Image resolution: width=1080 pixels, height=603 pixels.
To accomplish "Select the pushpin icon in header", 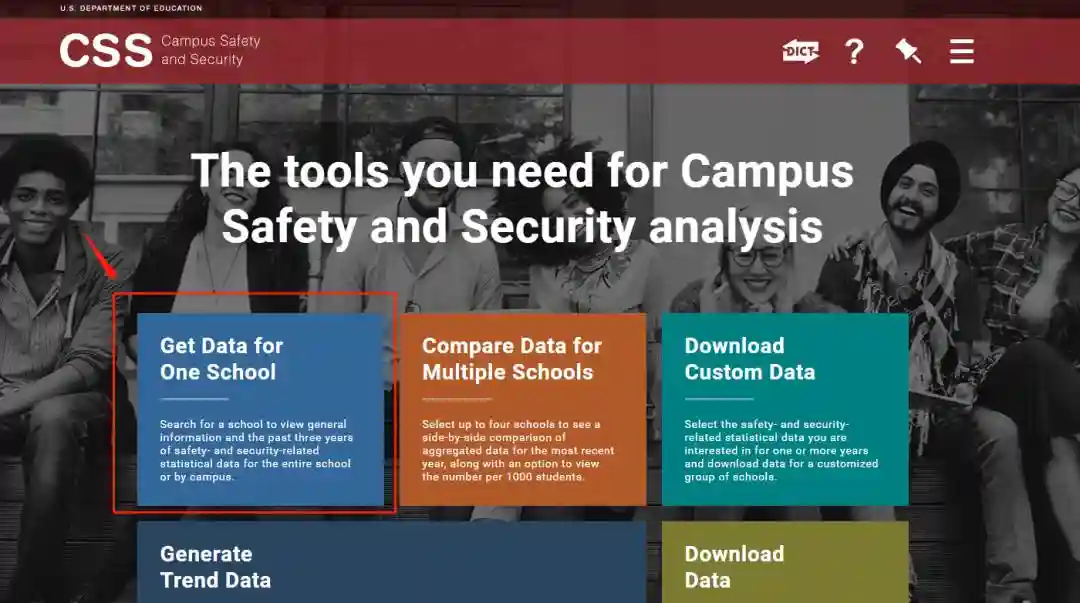I will click(x=908, y=51).
